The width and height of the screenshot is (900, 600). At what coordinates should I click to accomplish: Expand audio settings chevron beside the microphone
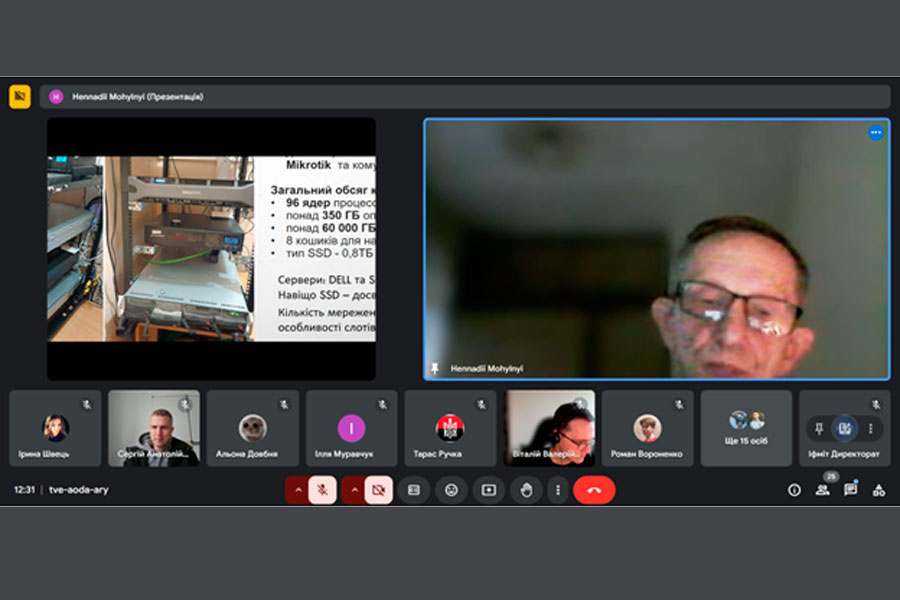click(298, 490)
